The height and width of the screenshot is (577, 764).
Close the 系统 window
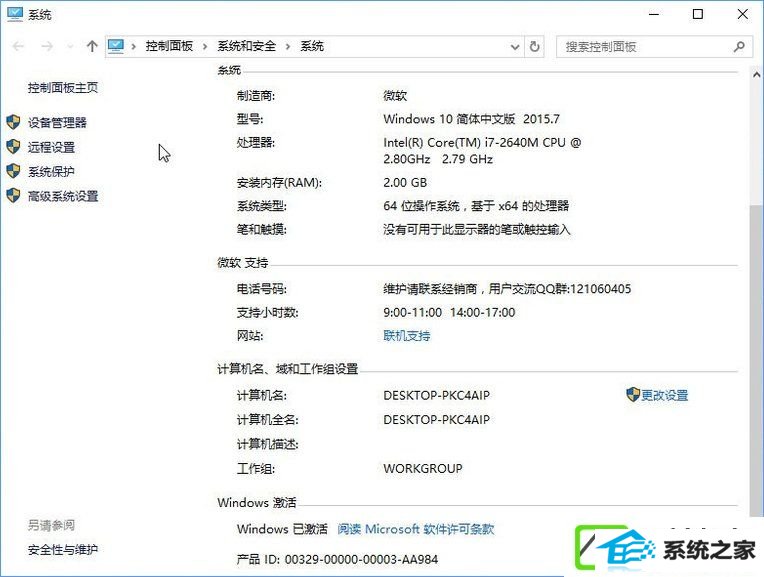point(743,14)
